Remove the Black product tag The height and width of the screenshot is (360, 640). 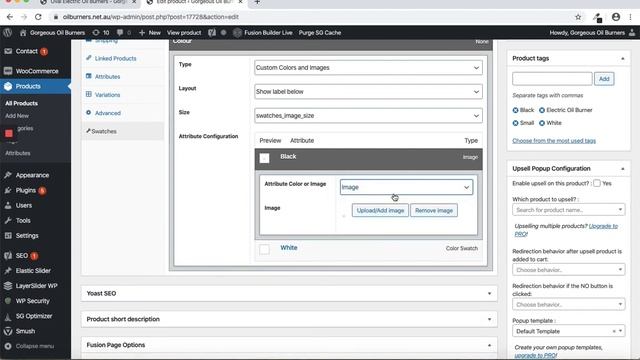tap(515, 110)
